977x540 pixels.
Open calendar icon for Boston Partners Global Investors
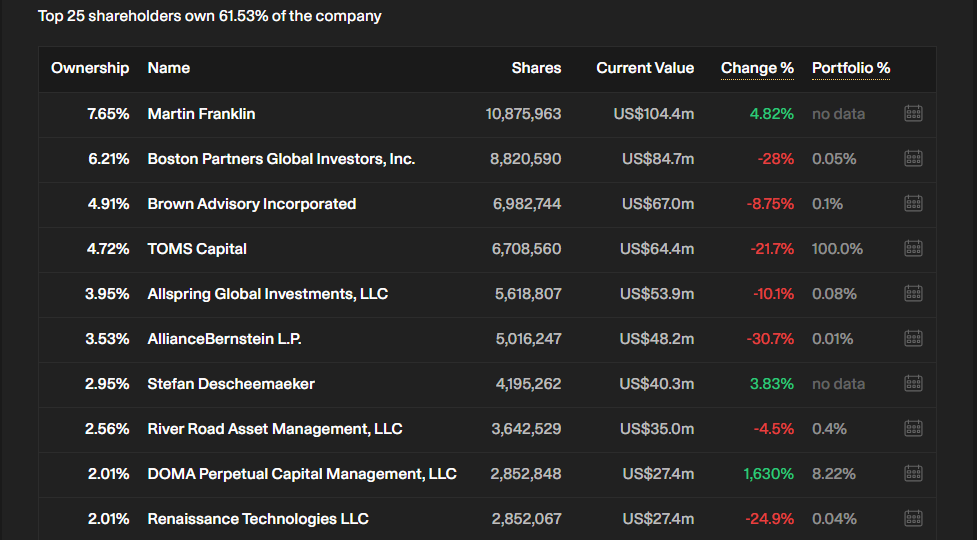pyautogui.click(x=912, y=159)
